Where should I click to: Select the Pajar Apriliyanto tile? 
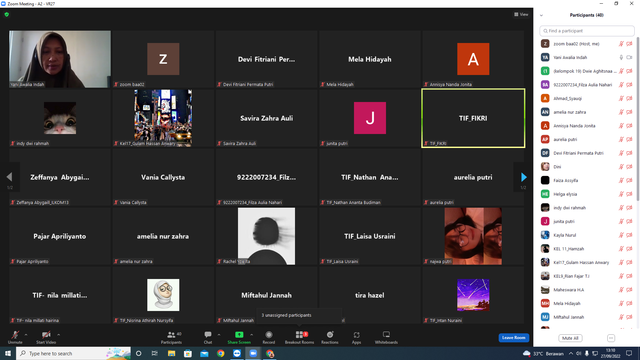pyautogui.click(x=60, y=236)
